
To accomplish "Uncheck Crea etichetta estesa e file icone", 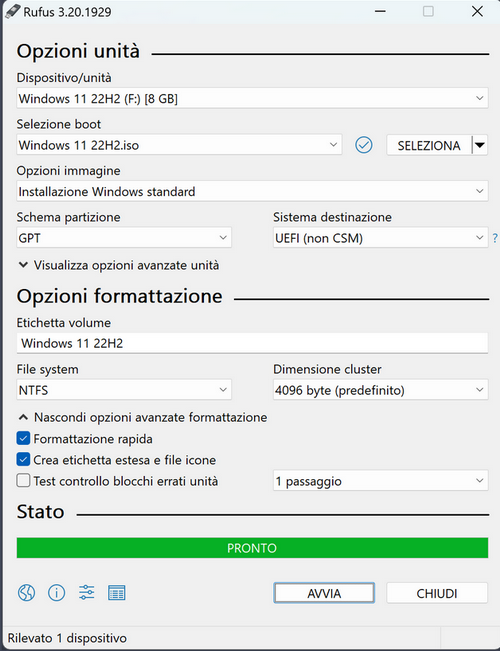I will point(23,460).
